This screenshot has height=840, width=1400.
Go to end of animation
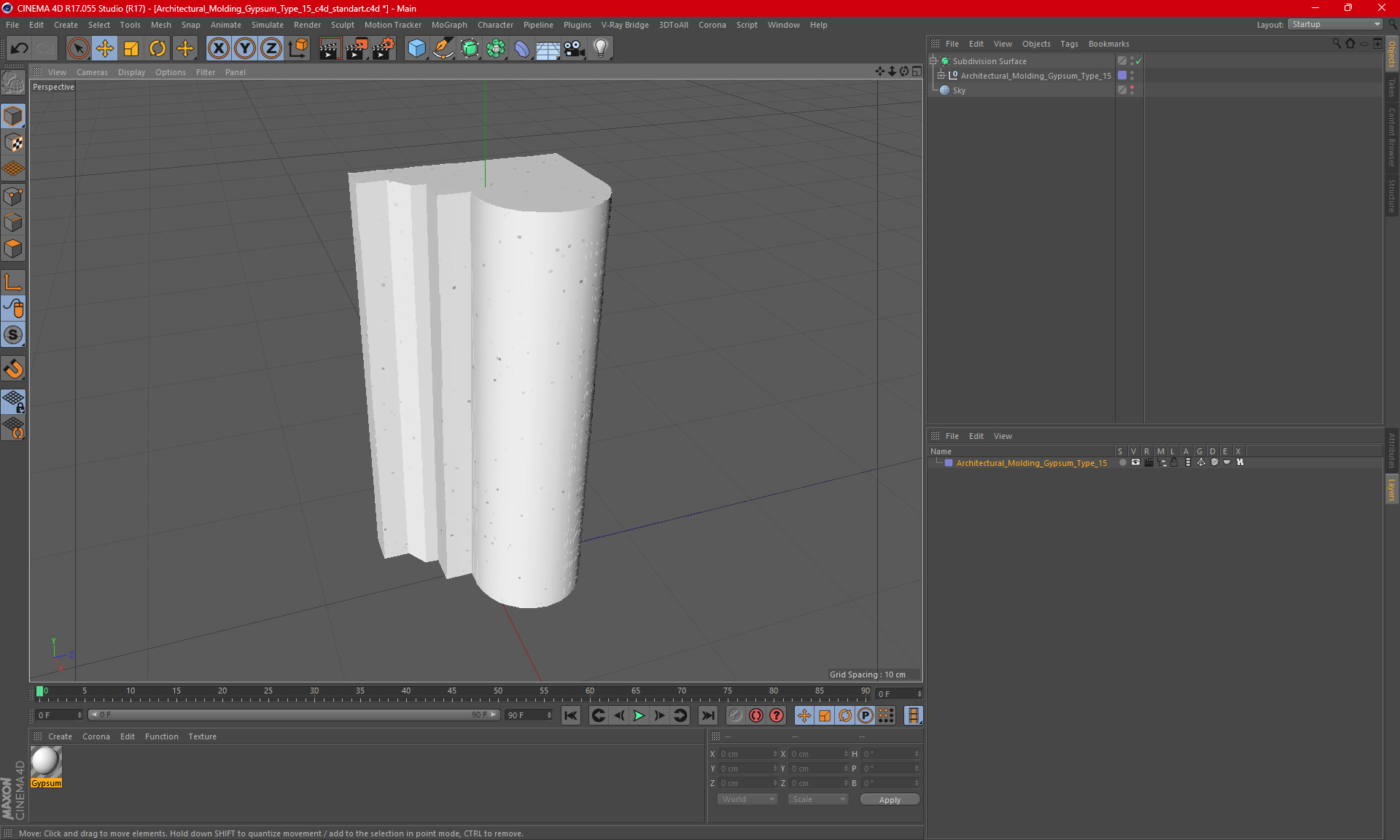[x=708, y=715]
